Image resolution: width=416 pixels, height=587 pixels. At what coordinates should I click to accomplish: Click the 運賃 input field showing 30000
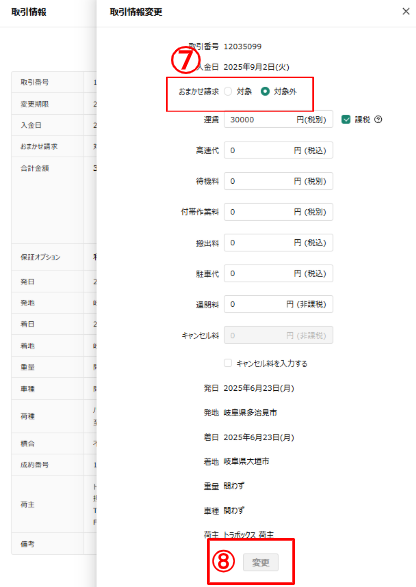pos(278,119)
